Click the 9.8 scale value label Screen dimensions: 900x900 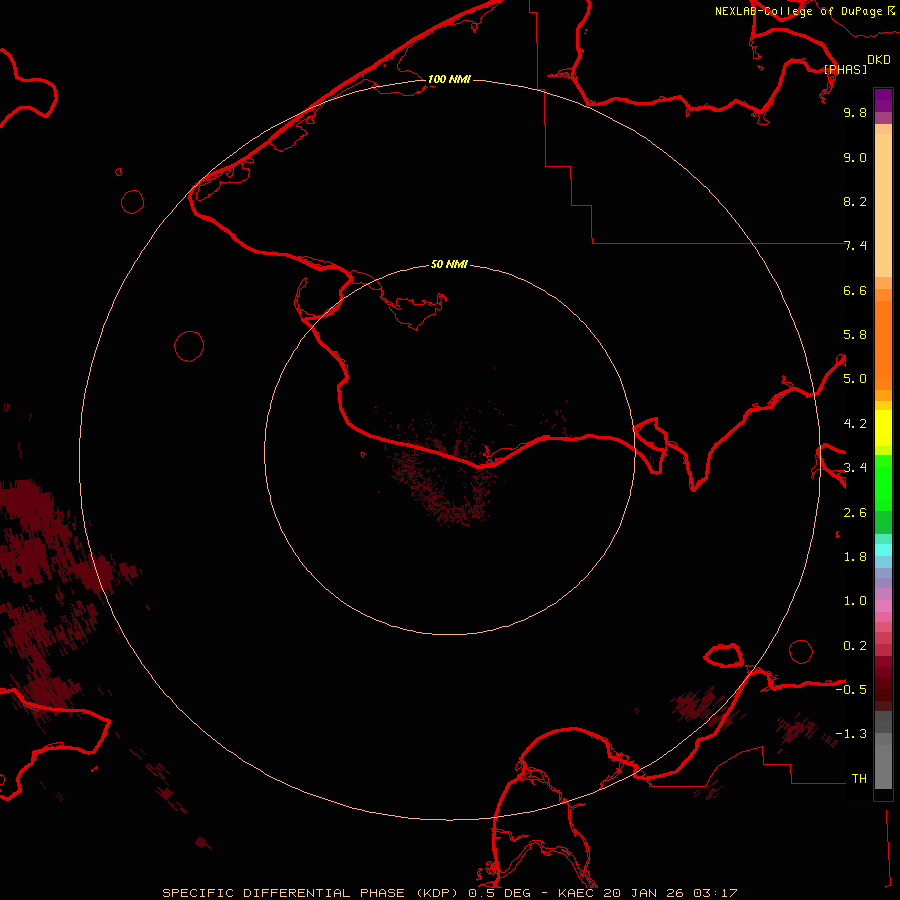[x=854, y=113]
